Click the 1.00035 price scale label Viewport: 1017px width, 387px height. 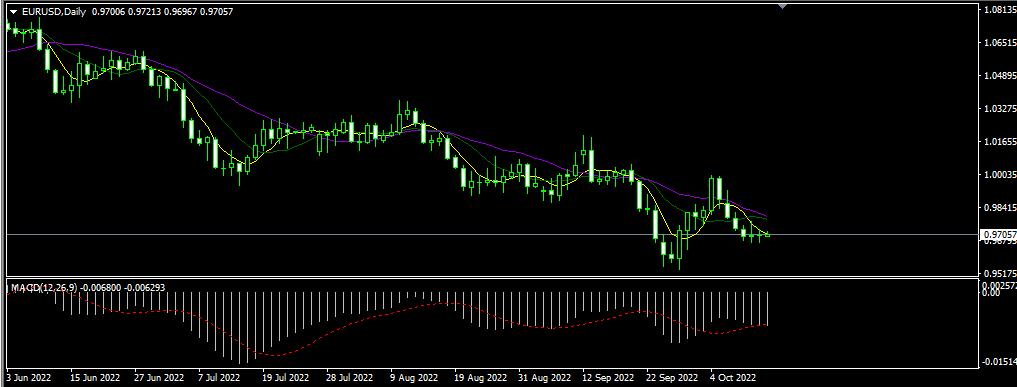click(x=997, y=174)
